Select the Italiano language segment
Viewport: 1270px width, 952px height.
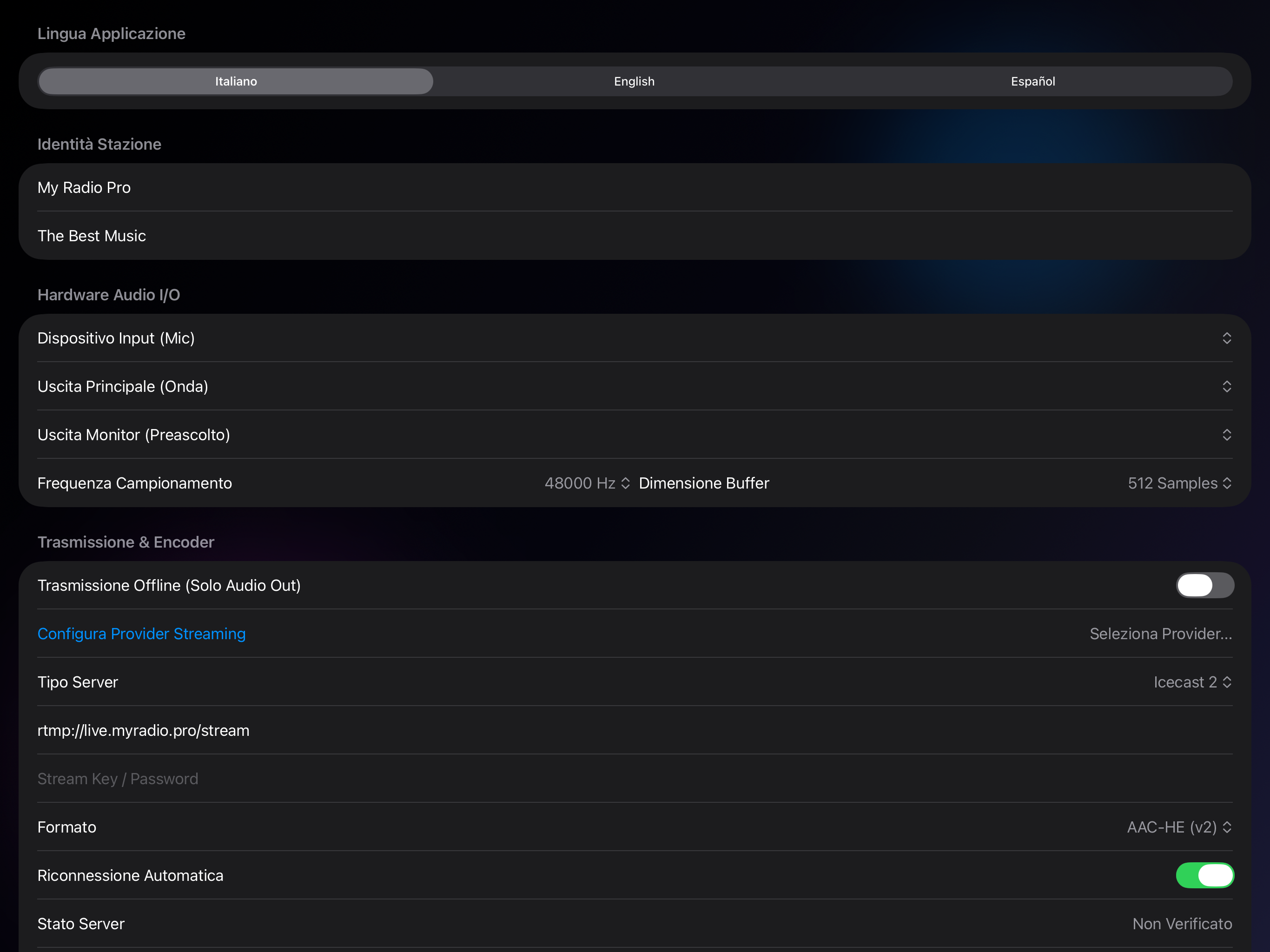pyautogui.click(x=235, y=81)
